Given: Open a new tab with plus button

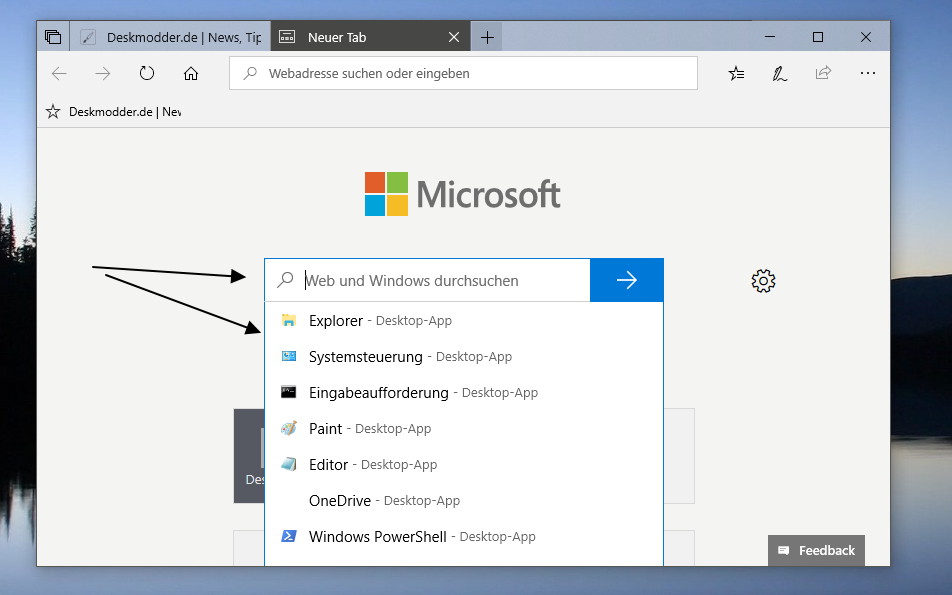Looking at the screenshot, I should [x=487, y=38].
